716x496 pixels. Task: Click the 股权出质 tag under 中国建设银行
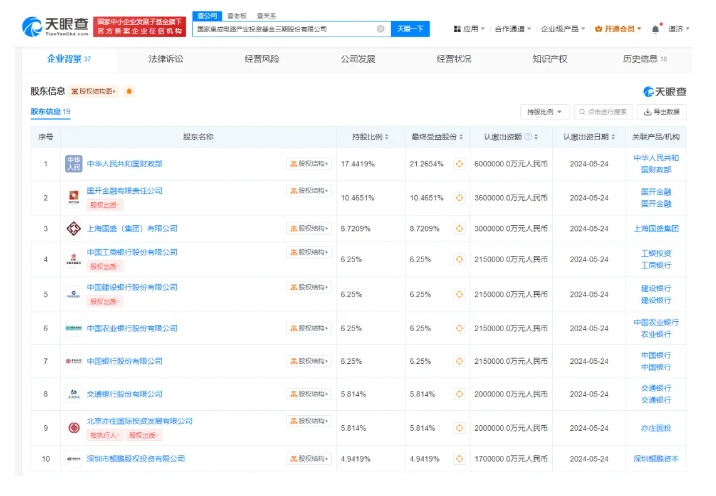coord(104,301)
